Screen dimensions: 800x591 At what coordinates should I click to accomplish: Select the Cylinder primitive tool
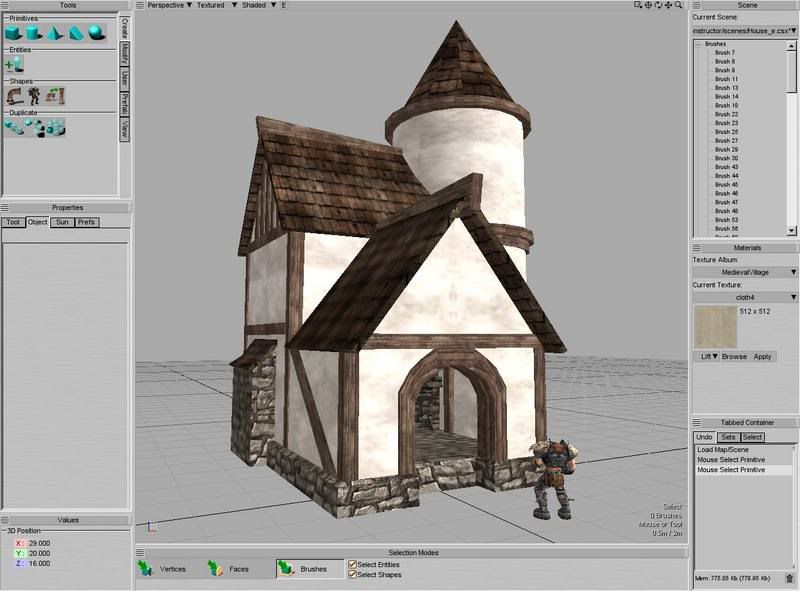click(34, 32)
